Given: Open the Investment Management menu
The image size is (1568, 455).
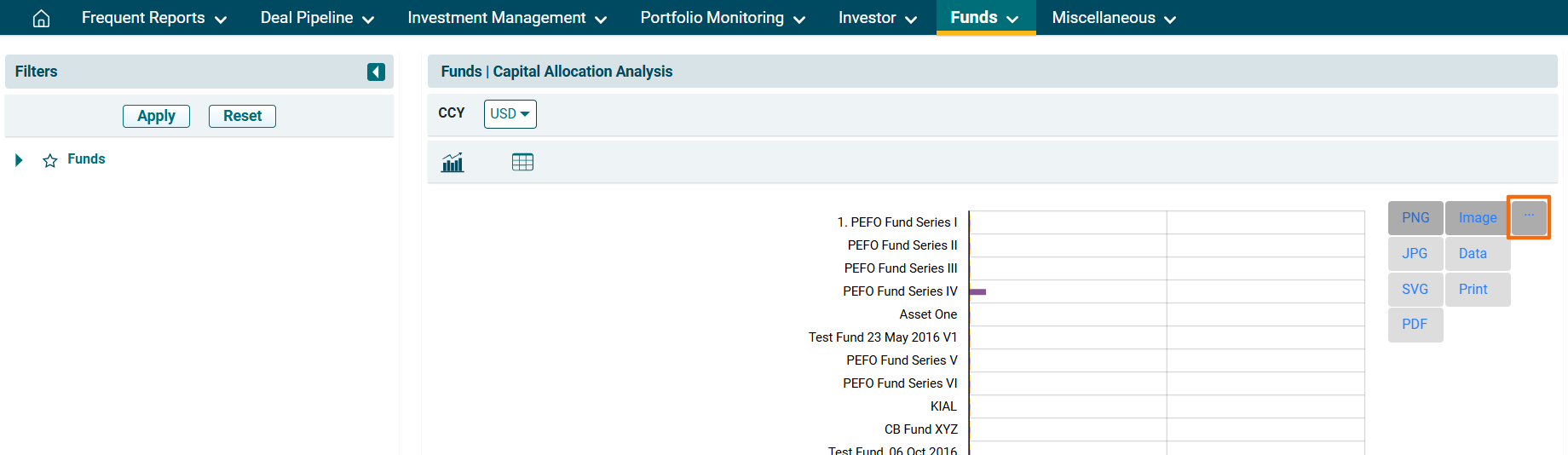Looking at the screenshot, I should [x=507, y=18].
